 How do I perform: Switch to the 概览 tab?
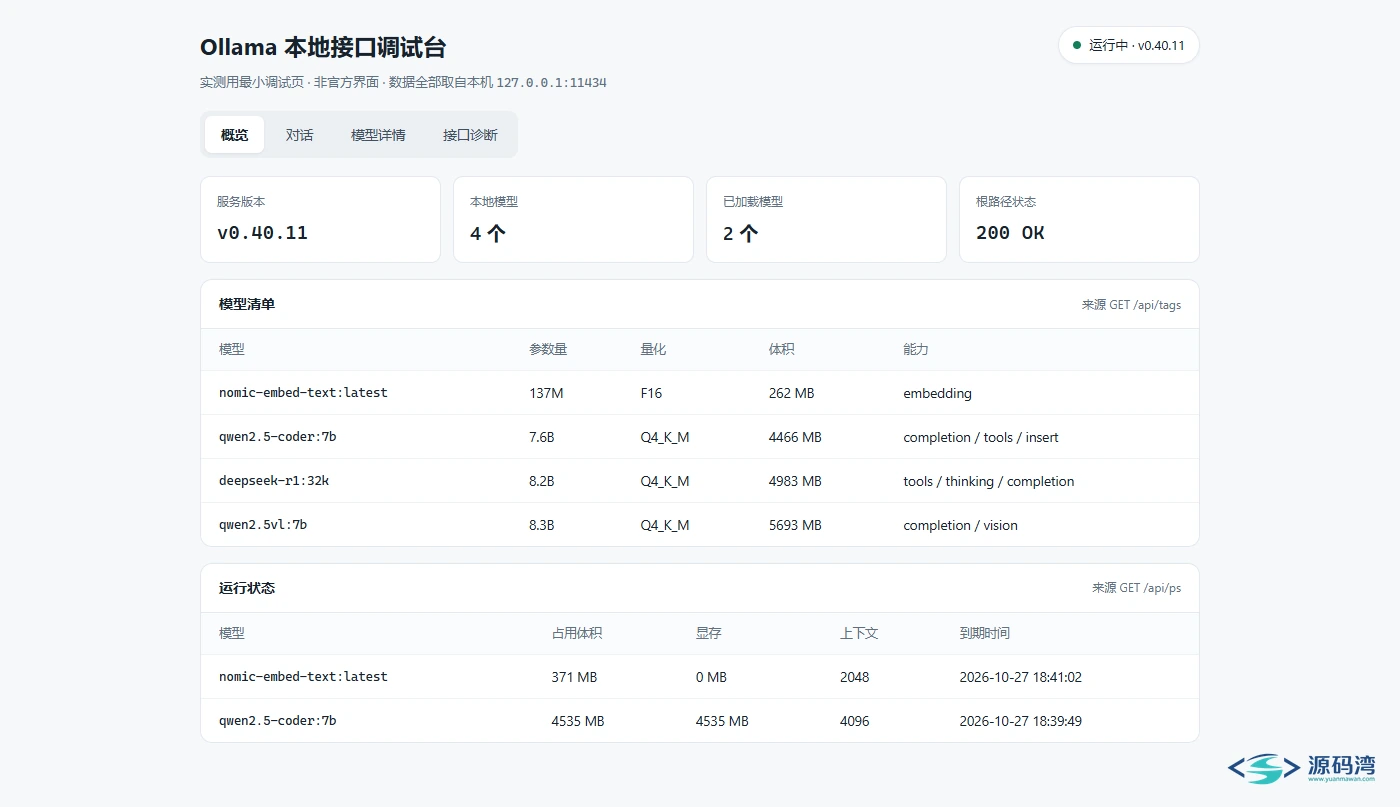tap(234, 135)
